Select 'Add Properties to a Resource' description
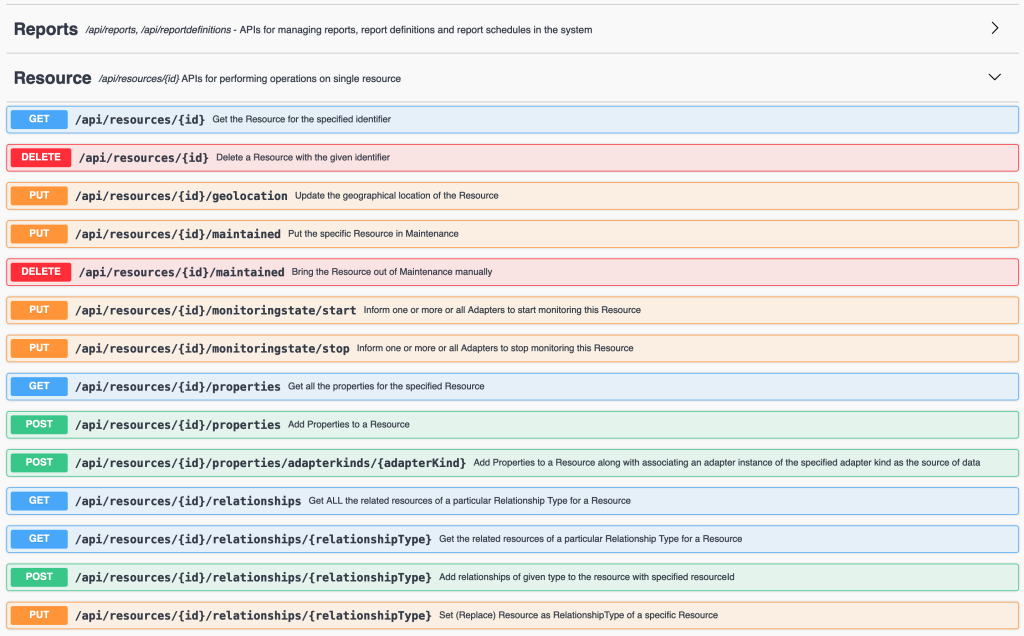Image resolution: width=1024 pixels, height=636 pixels. coord(349,424)
